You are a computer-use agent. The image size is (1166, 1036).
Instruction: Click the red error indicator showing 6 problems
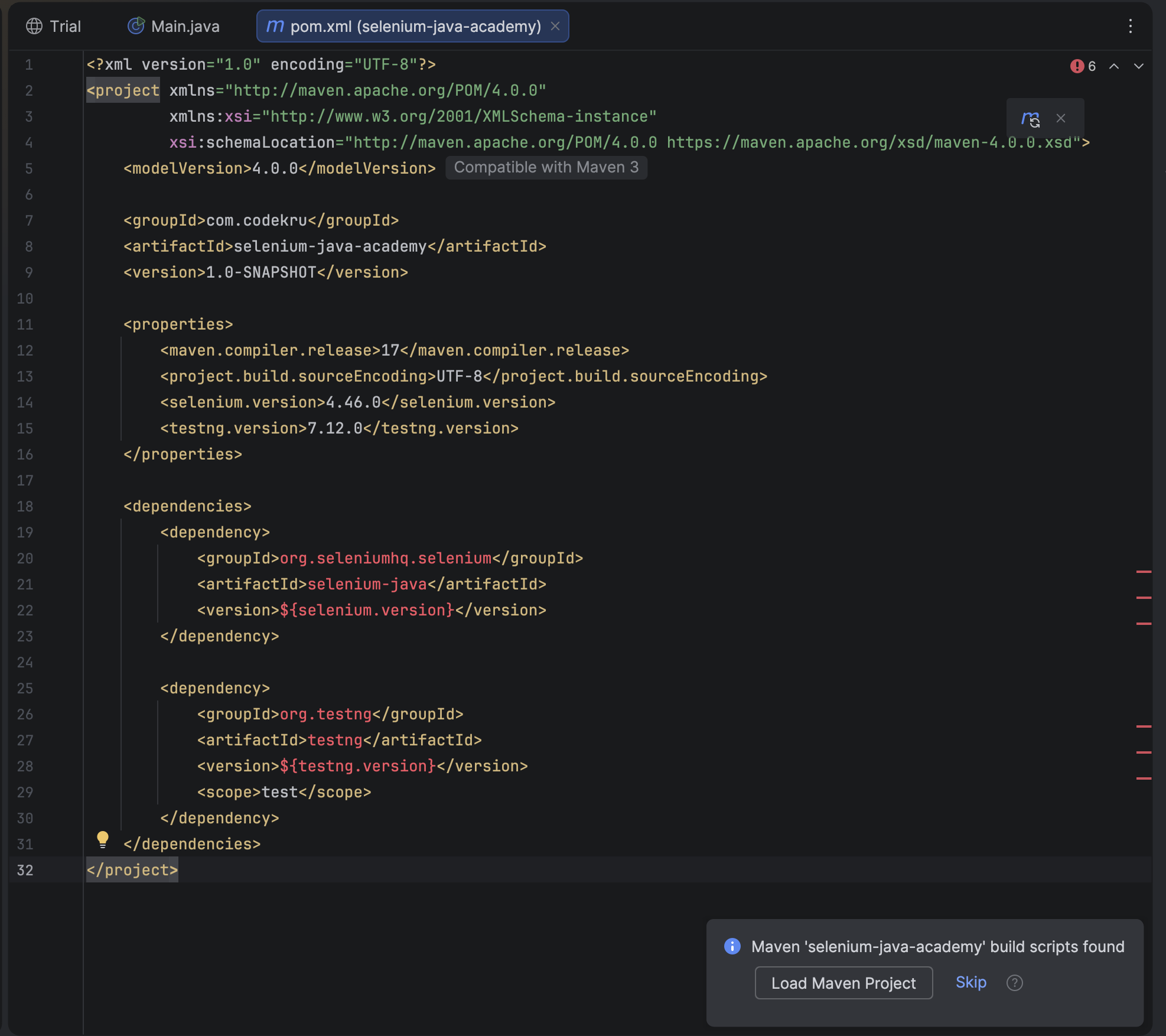(1083, 66)
